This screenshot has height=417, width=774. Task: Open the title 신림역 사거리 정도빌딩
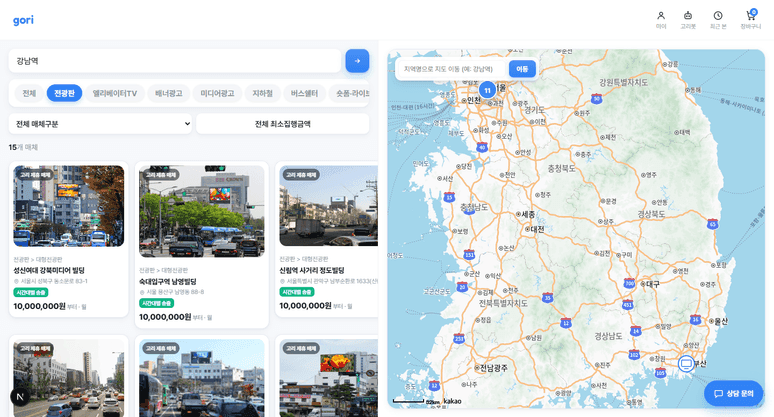[312, 270]
